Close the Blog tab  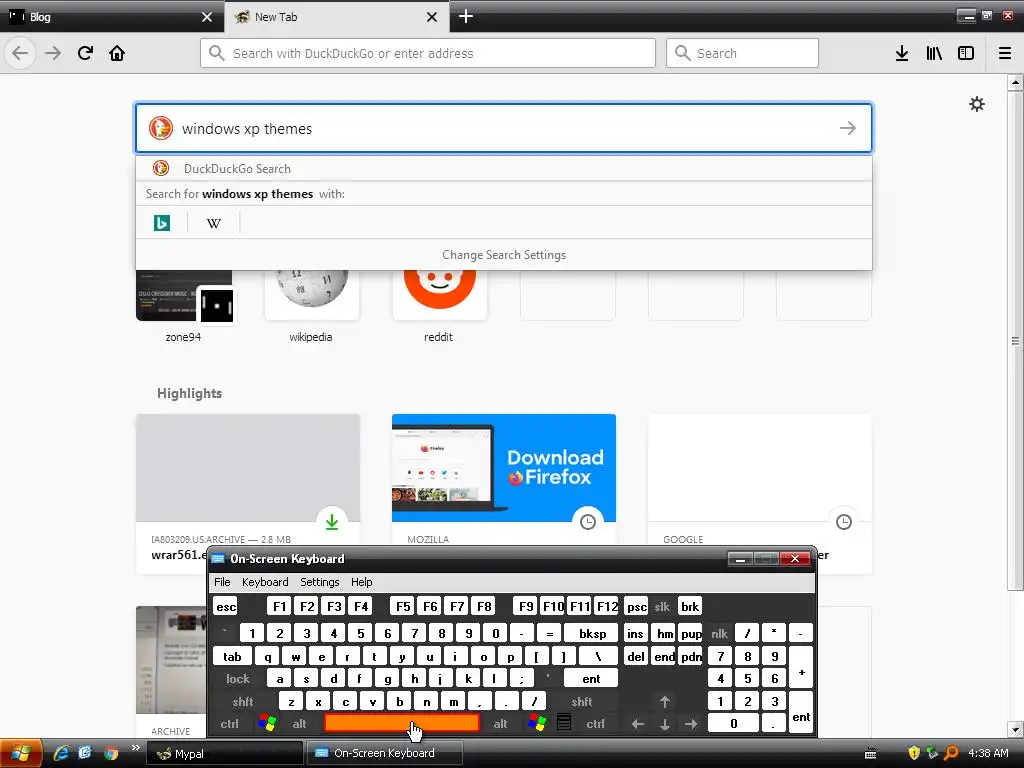(206, 17)
